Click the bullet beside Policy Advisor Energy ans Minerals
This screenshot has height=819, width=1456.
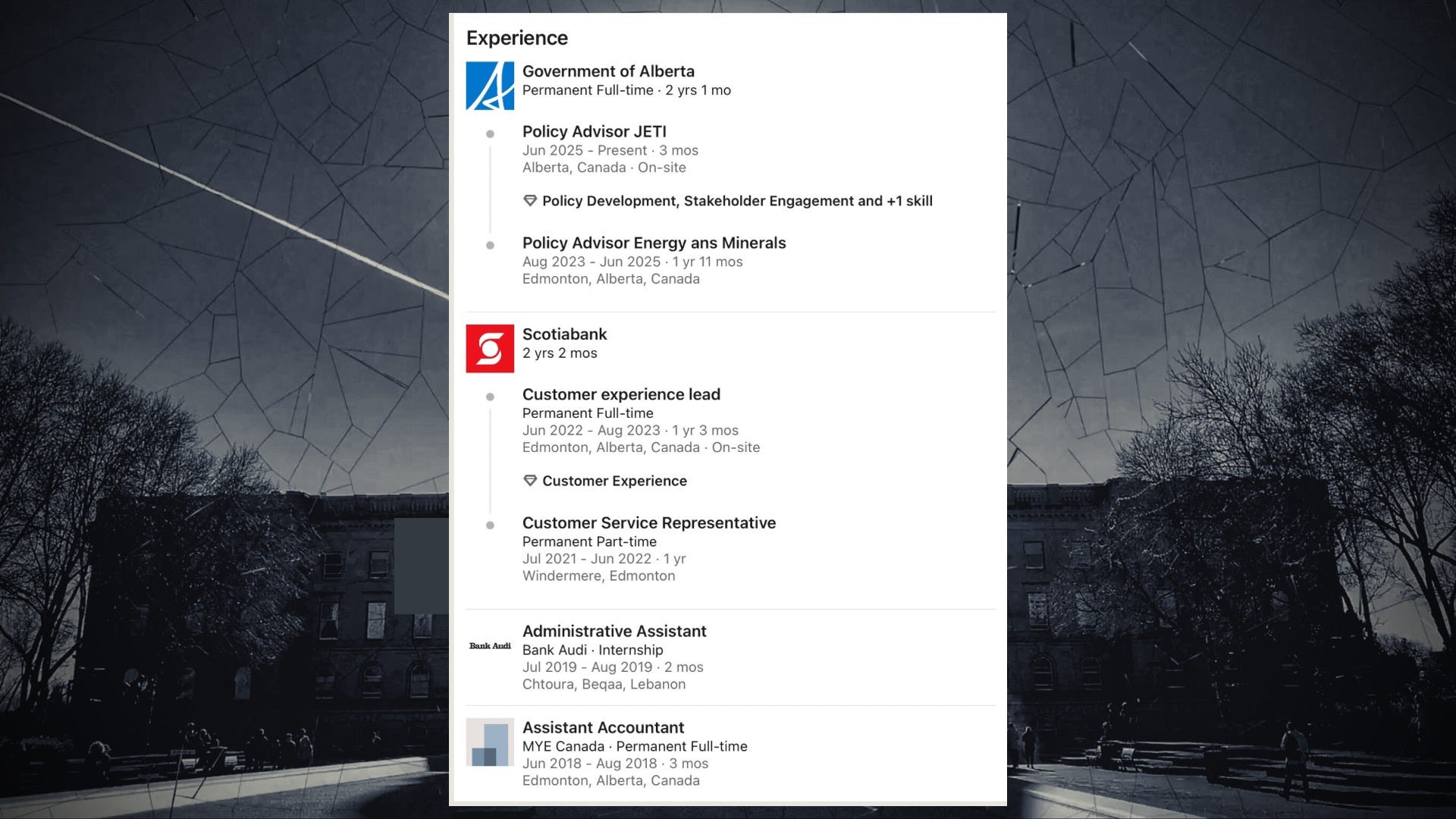coord(490,246)
